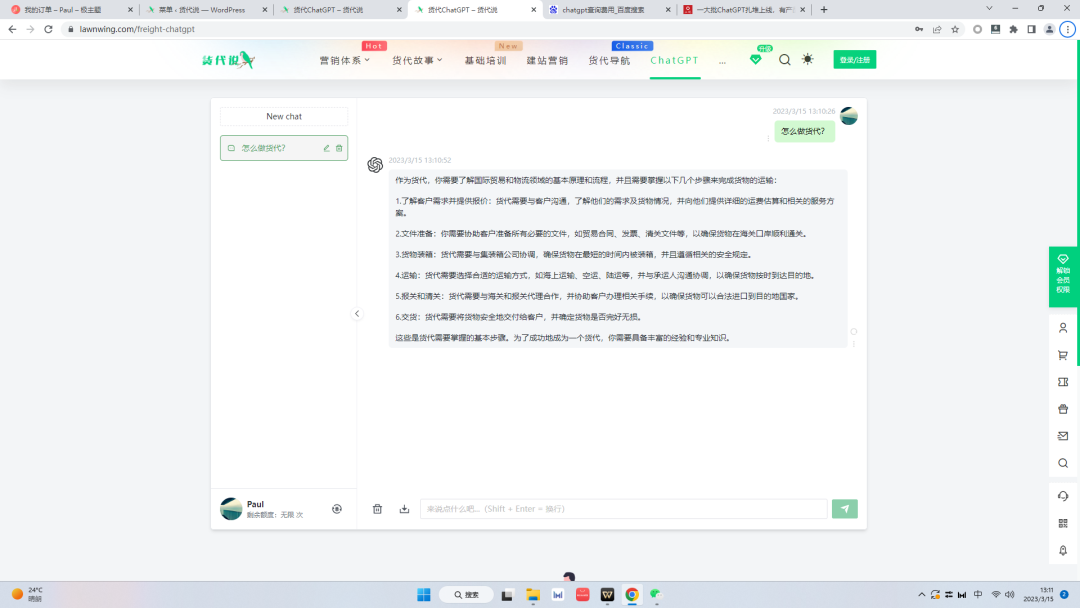The height and width of the screenshot is (608, 1080).
Task: Select the headset customer service icon
Action: [1062, 495]
